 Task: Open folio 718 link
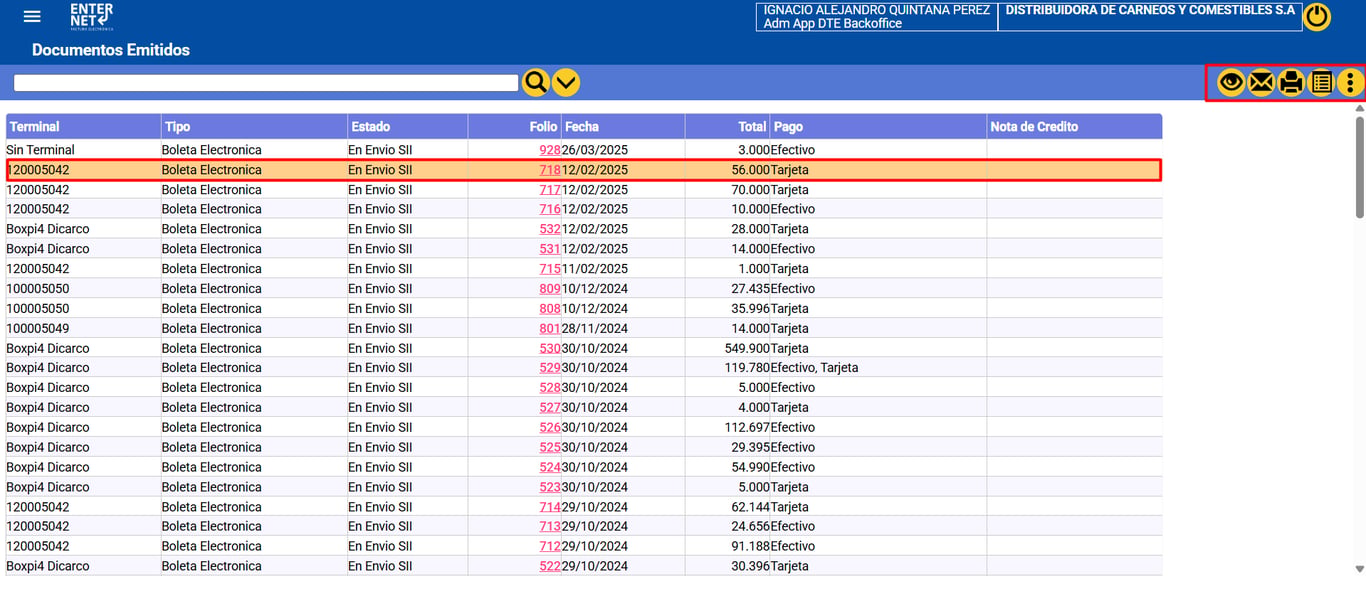[550, 170]
